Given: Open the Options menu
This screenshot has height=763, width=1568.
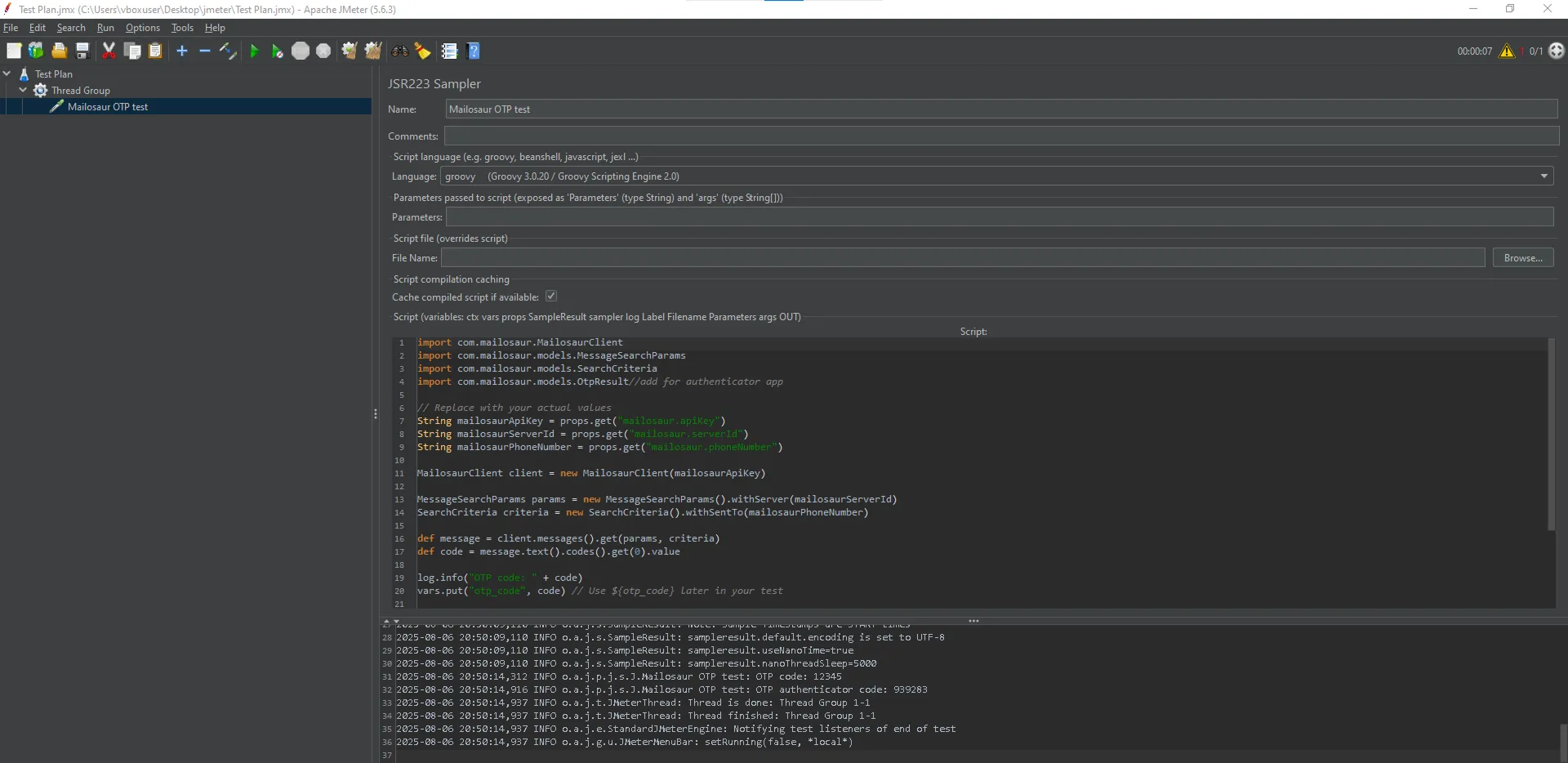Looking at the screenshot, I should (142, 27).
